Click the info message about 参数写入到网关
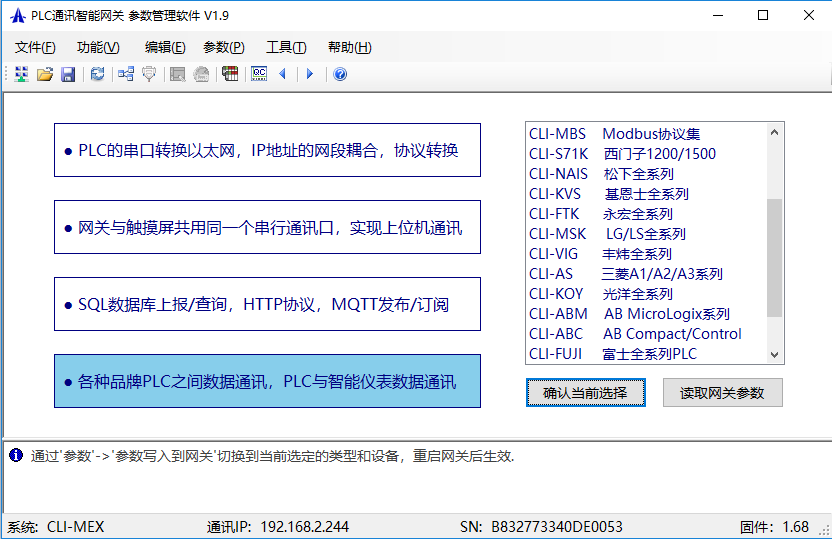The width and height of the screenshot is (832, 539). [x=272, y=456]
